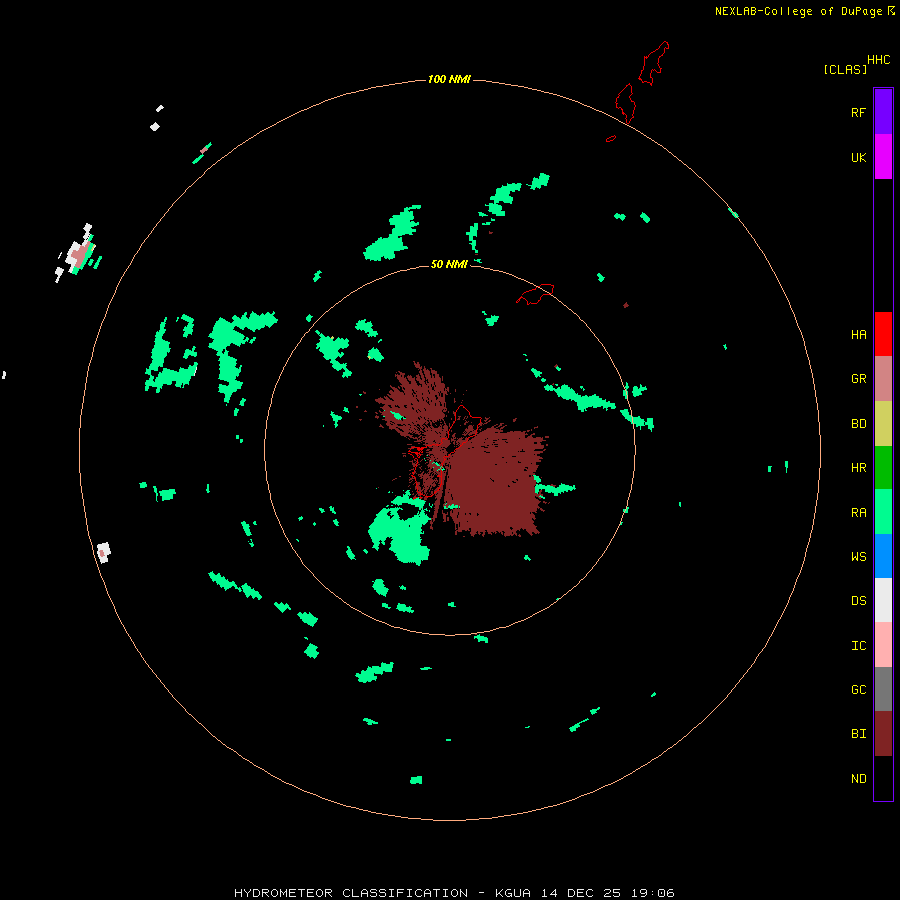Click the 100 NMI range ring label
Viewport: 900px width, 900px height.
[x=449, y=79]
